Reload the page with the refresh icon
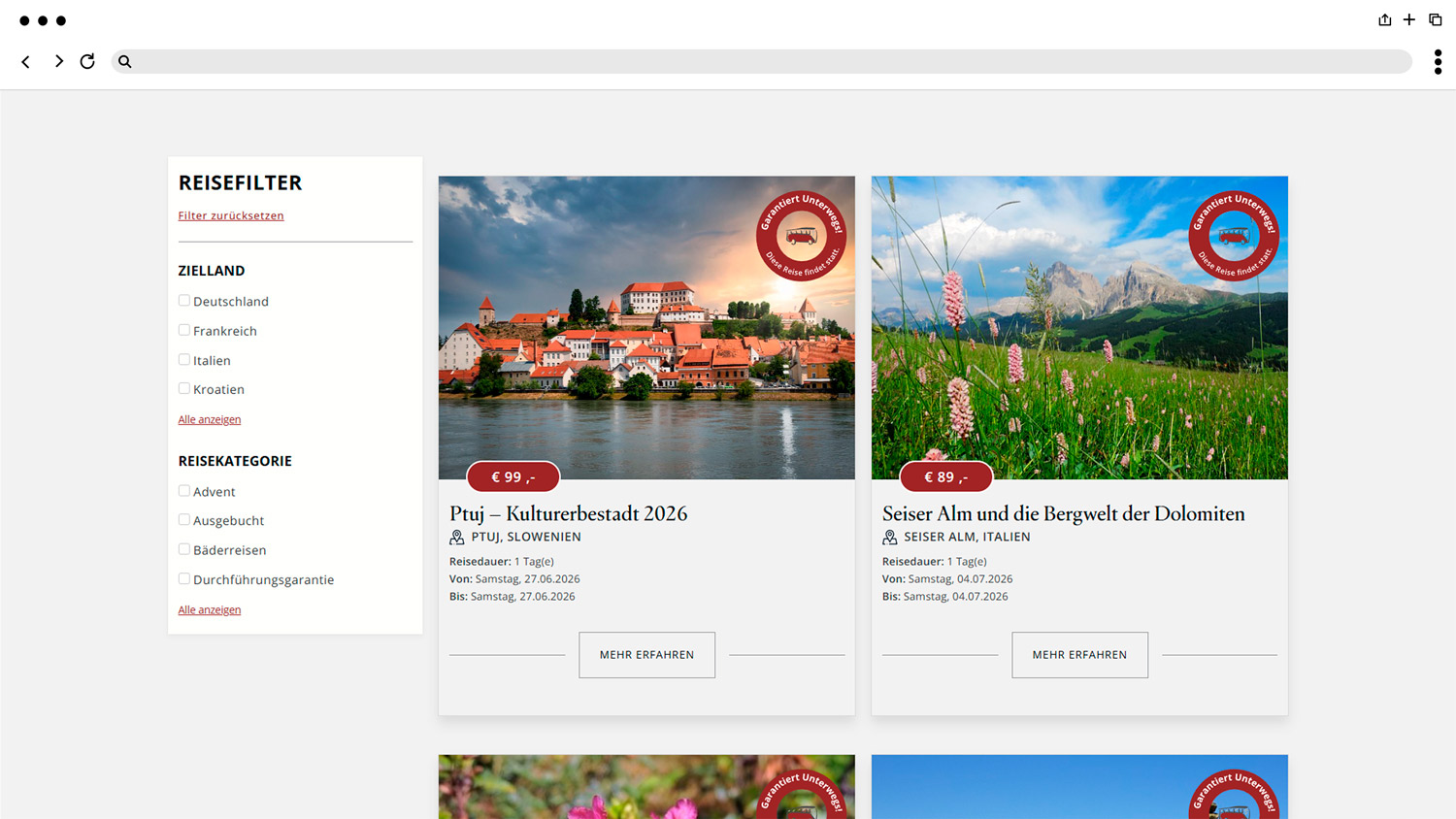1456x819 pixels. coord(87,61)
